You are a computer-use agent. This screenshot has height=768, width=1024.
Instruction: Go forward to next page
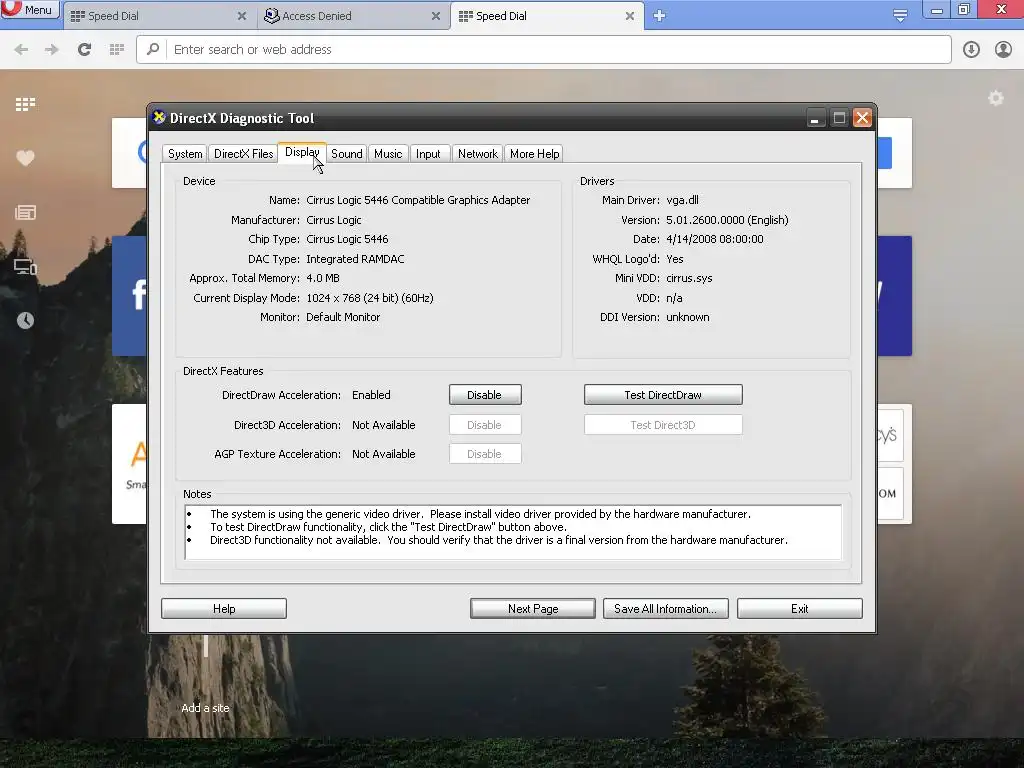coord(52,50)
